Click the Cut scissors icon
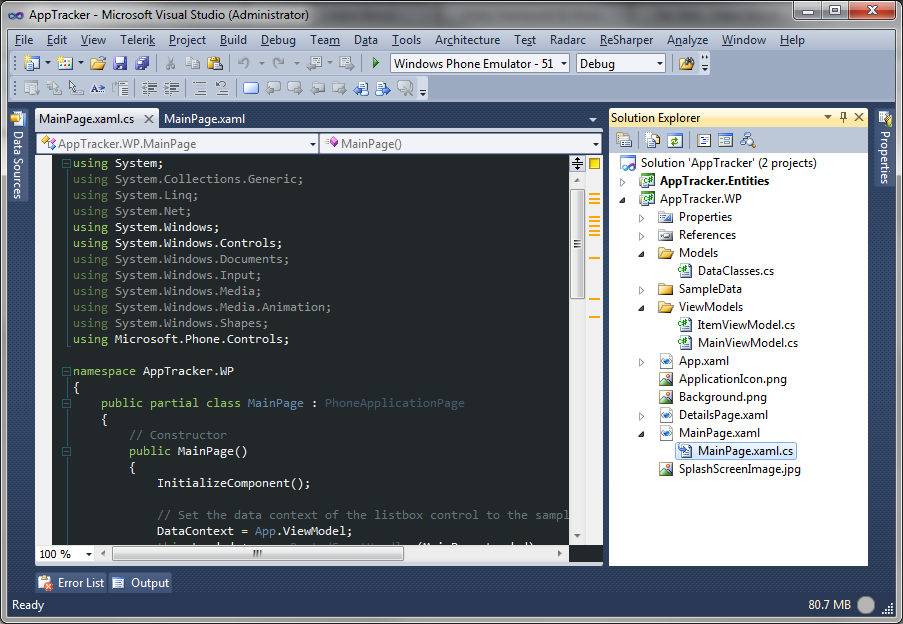The width and height of the screenshot is (903, 624). pyautogui.click(x=170, y=63)
